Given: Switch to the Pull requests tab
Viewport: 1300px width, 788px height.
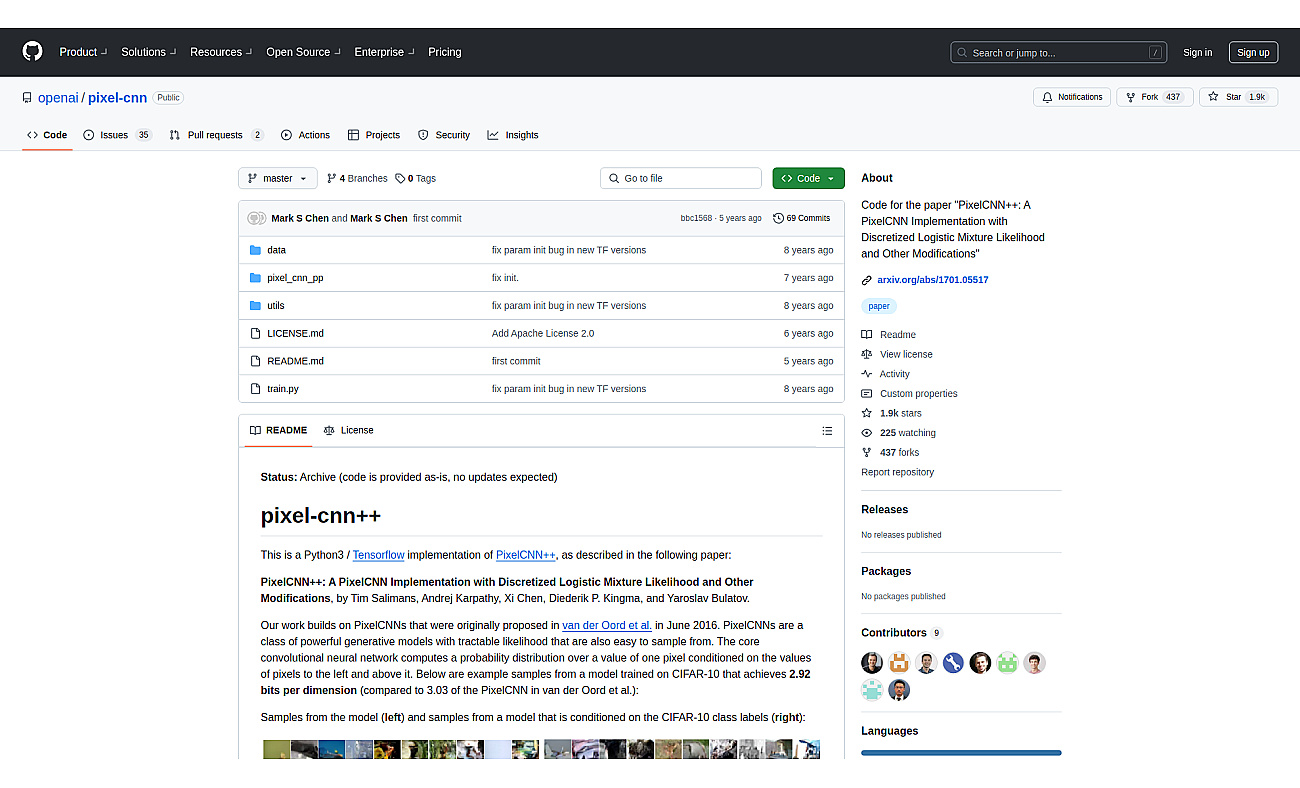Looking at the screenshot, I should point(216,135).
